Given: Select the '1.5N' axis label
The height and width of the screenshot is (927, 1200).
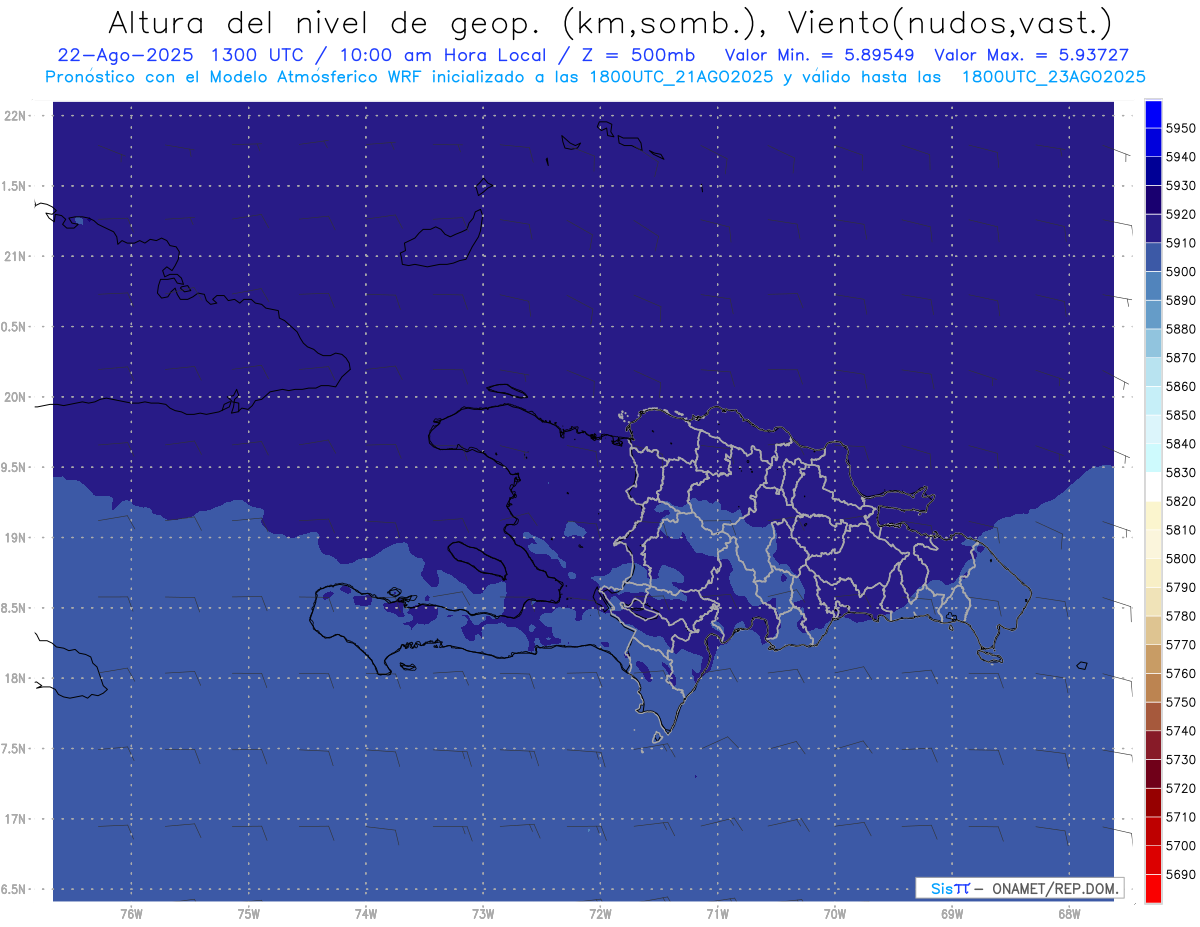Looking at the screenshot, I should (x=15, y=186).
